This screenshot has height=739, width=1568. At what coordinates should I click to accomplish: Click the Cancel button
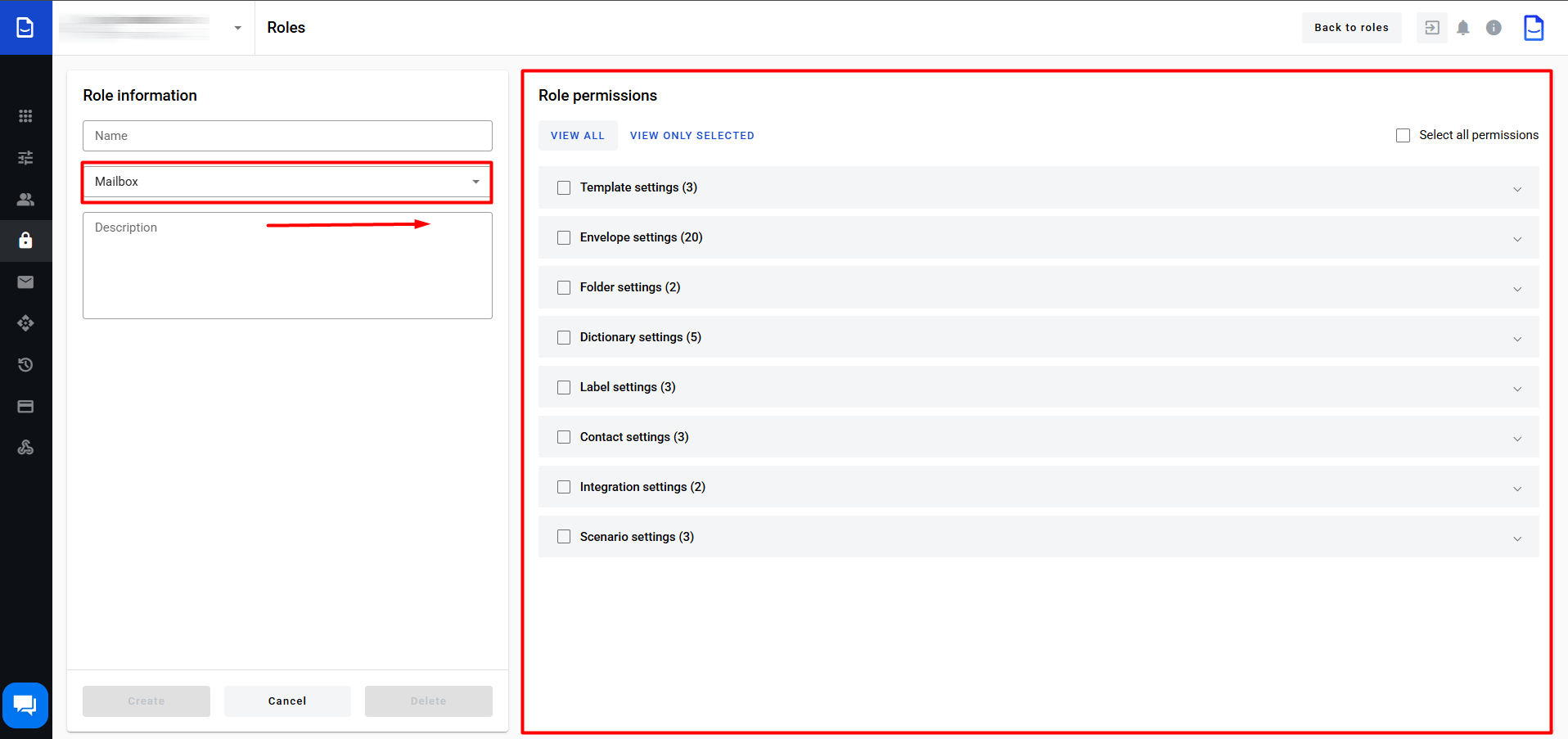(287, 701)
